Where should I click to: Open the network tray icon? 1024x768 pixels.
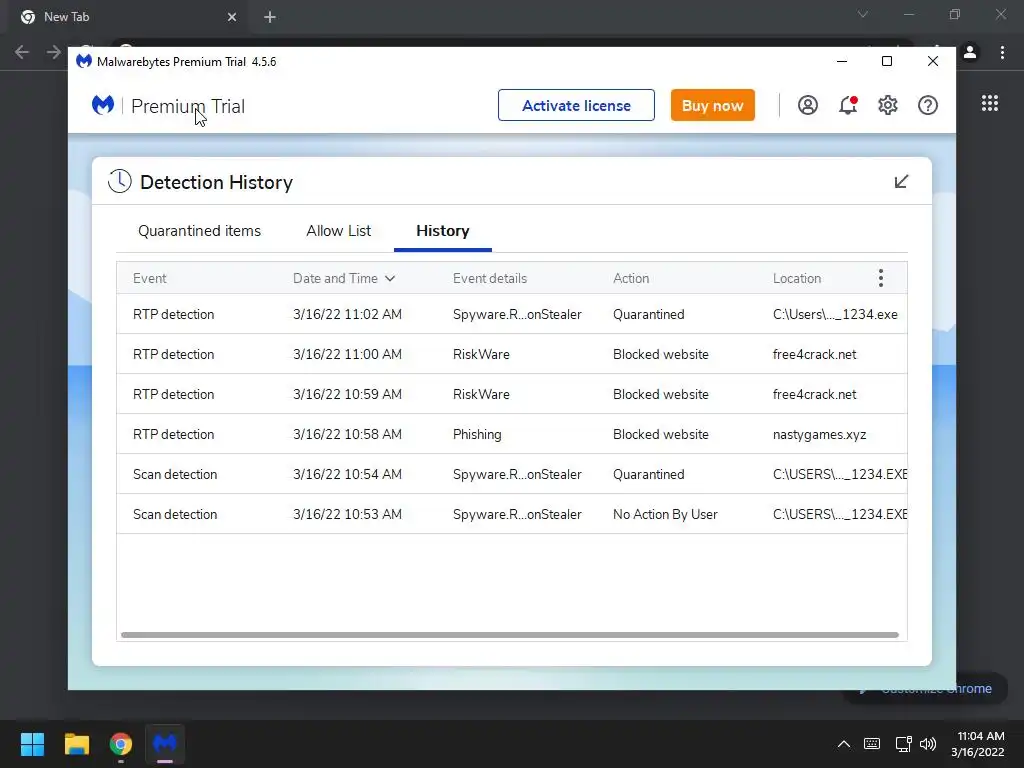[x=903, y=744]
